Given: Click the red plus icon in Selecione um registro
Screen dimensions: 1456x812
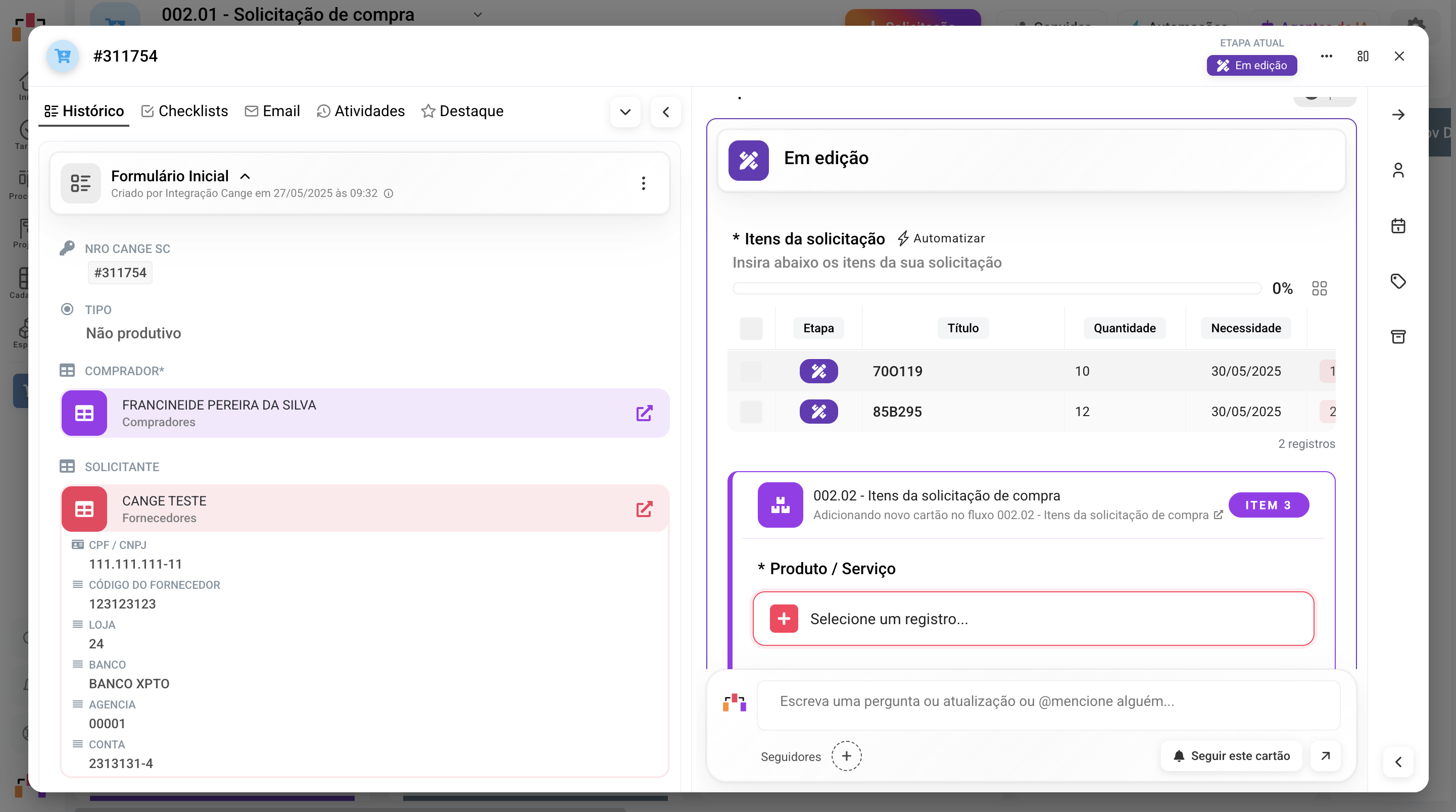Looking at the screenshot, I should tap(784, 619).
